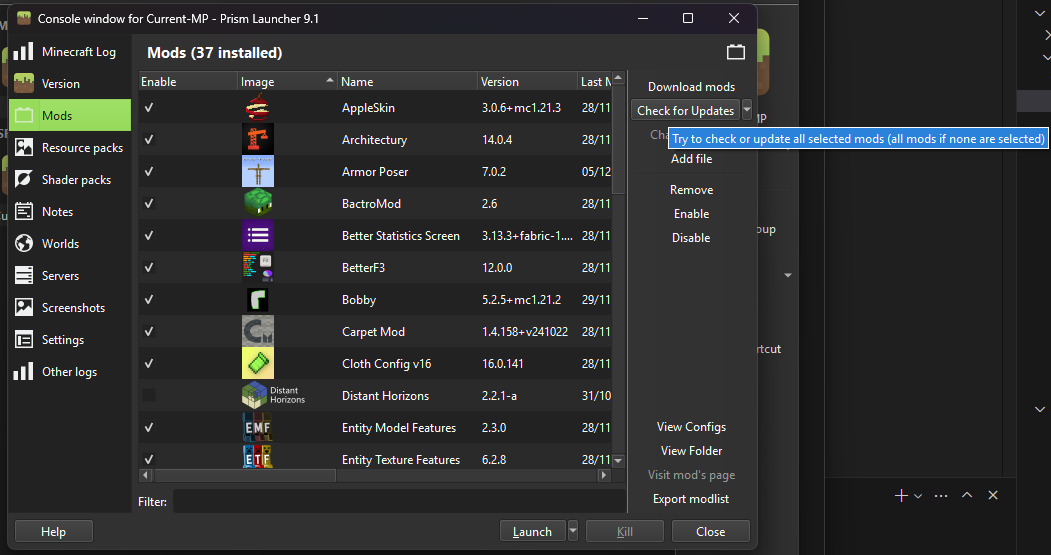Image resolution: width=1051 pixels, height=555 pixels.
Task: Open the Screenshots sidebar icon
Action: click(x=24, y=308)
